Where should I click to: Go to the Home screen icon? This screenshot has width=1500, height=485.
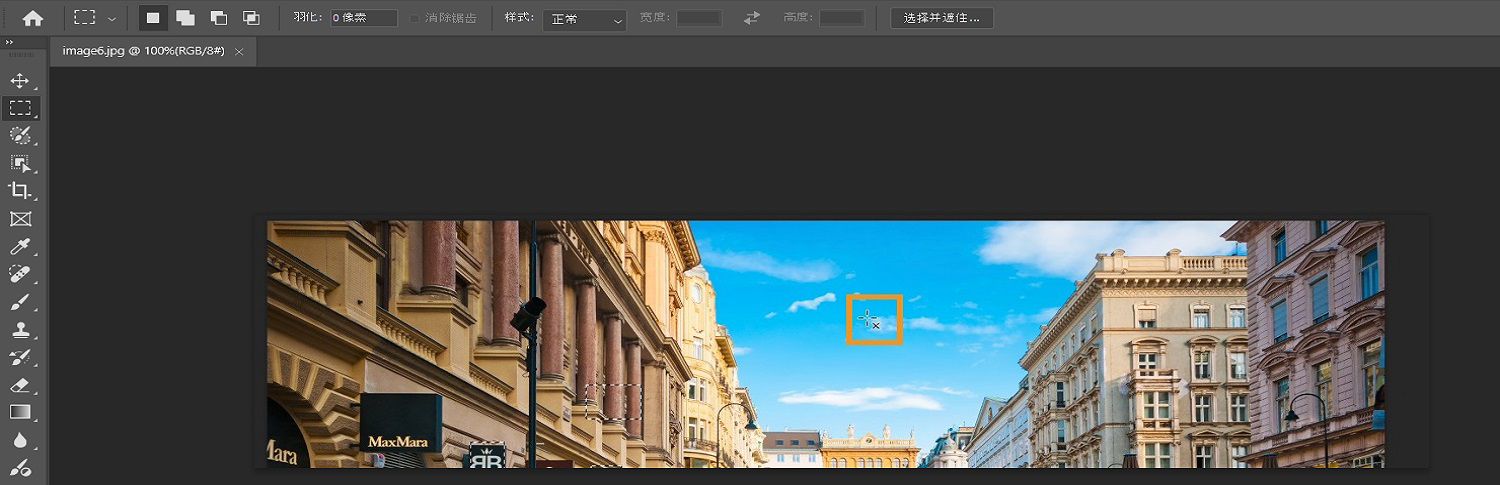point(33,18)
